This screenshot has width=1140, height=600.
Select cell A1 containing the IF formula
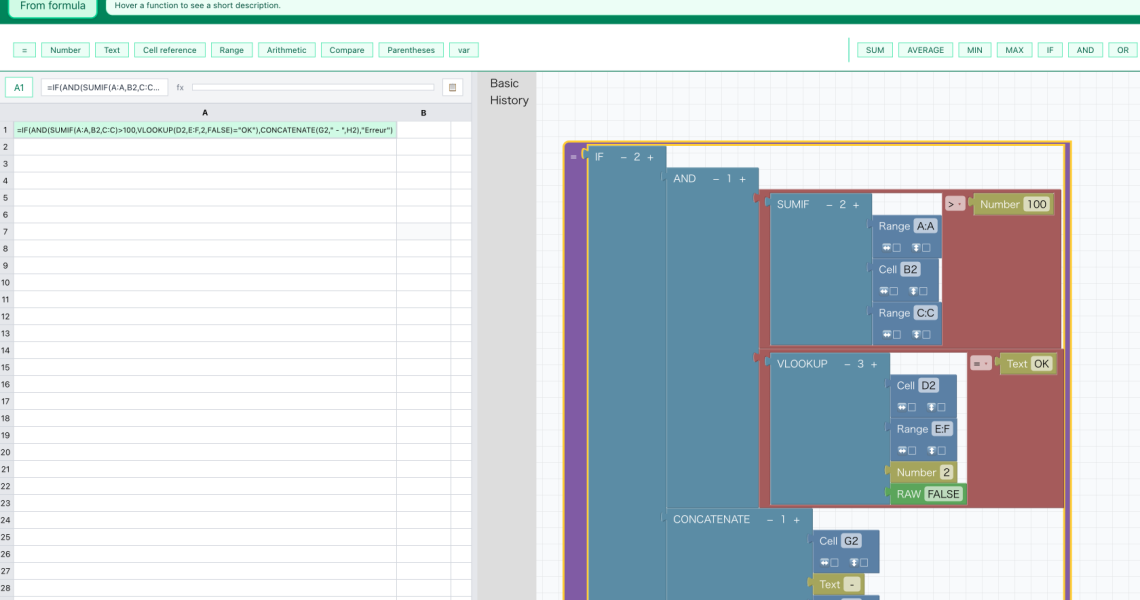point(205,130)
